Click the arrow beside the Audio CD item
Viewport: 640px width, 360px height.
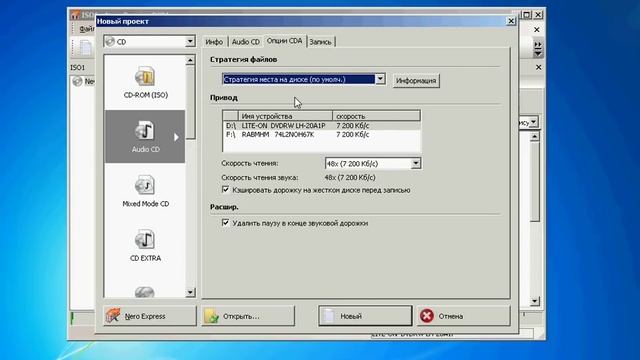coord(176,137)
